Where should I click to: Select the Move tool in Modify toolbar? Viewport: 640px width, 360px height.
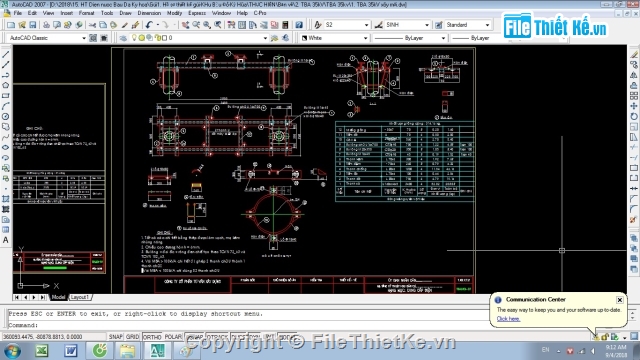[633, 106]
